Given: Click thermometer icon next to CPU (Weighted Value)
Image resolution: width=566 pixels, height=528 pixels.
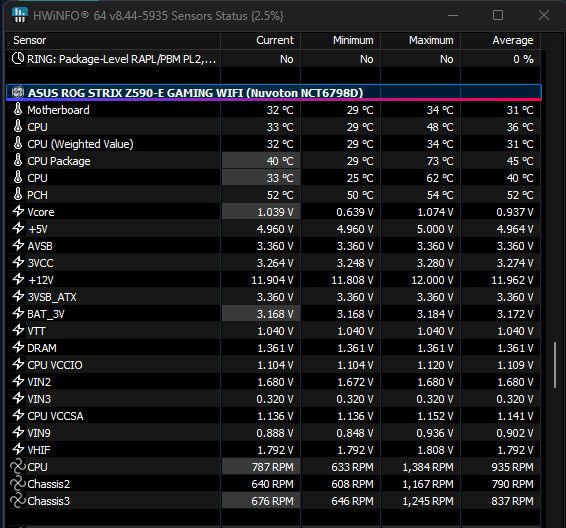Looking at the screenshot, I should coord(18,144).
